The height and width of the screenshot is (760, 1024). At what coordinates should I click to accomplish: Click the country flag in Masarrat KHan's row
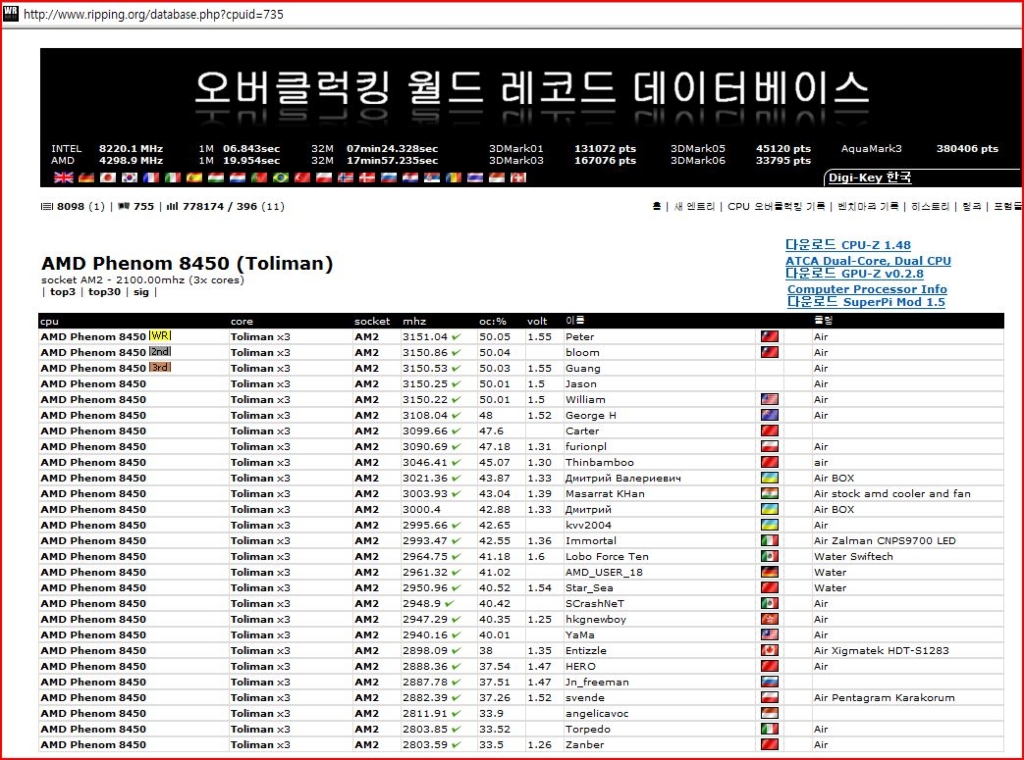[770, 494]
